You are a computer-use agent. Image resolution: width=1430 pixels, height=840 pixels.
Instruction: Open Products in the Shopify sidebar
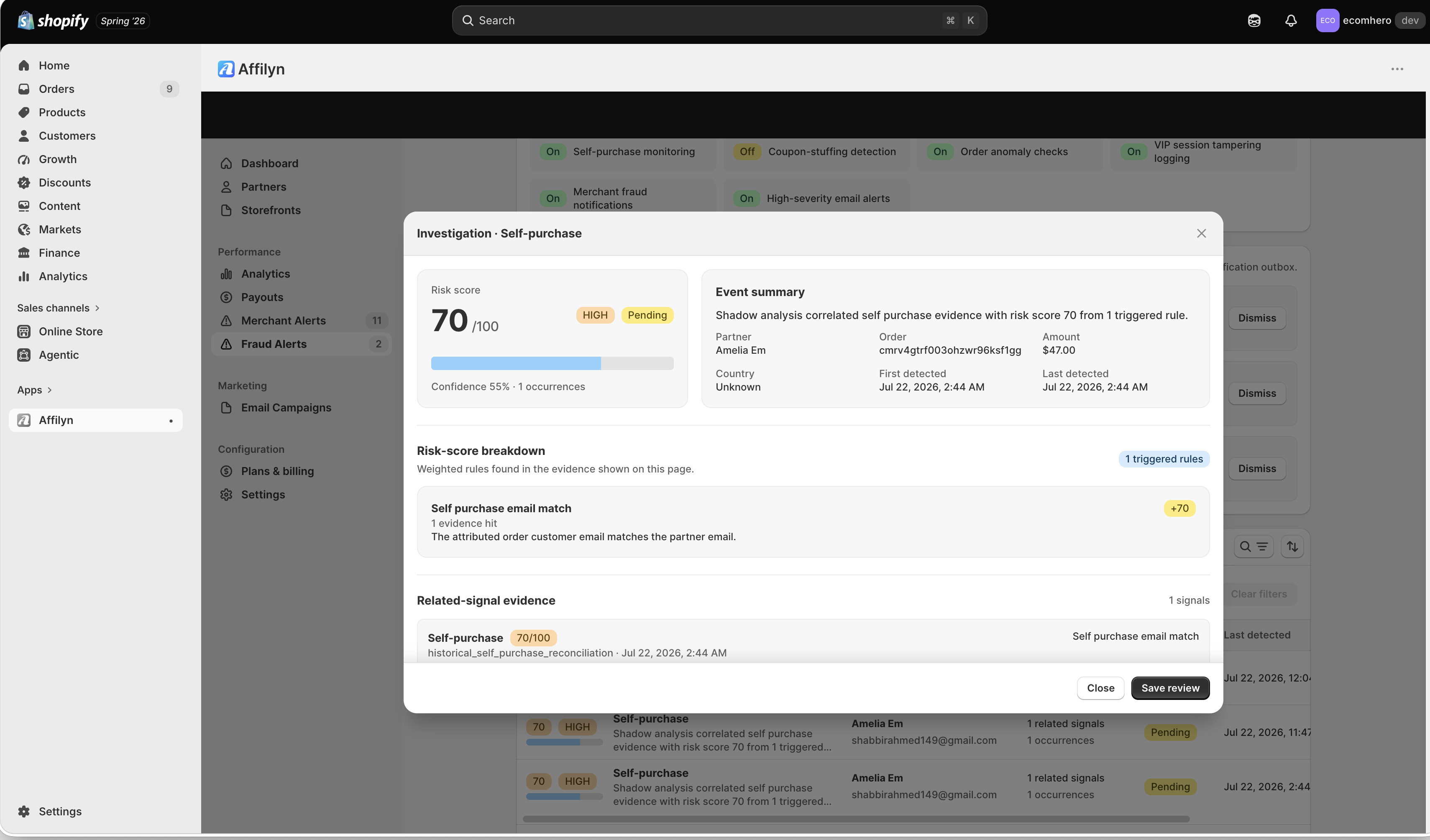tap(62, 112)
